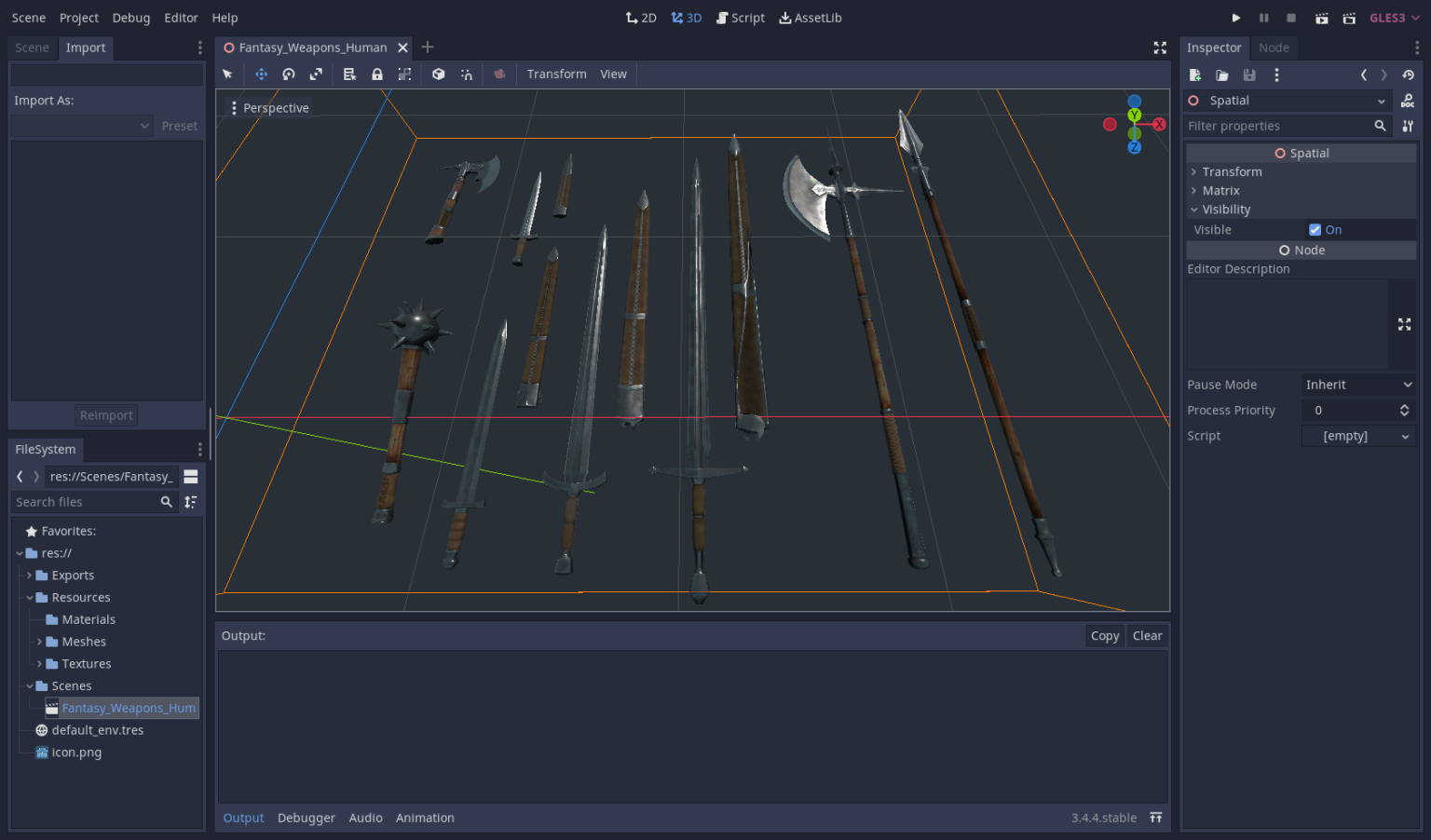The height and width of the screenshot is (840, 1431).
Task: Select the Rotate mode tool
Action: 289,74
